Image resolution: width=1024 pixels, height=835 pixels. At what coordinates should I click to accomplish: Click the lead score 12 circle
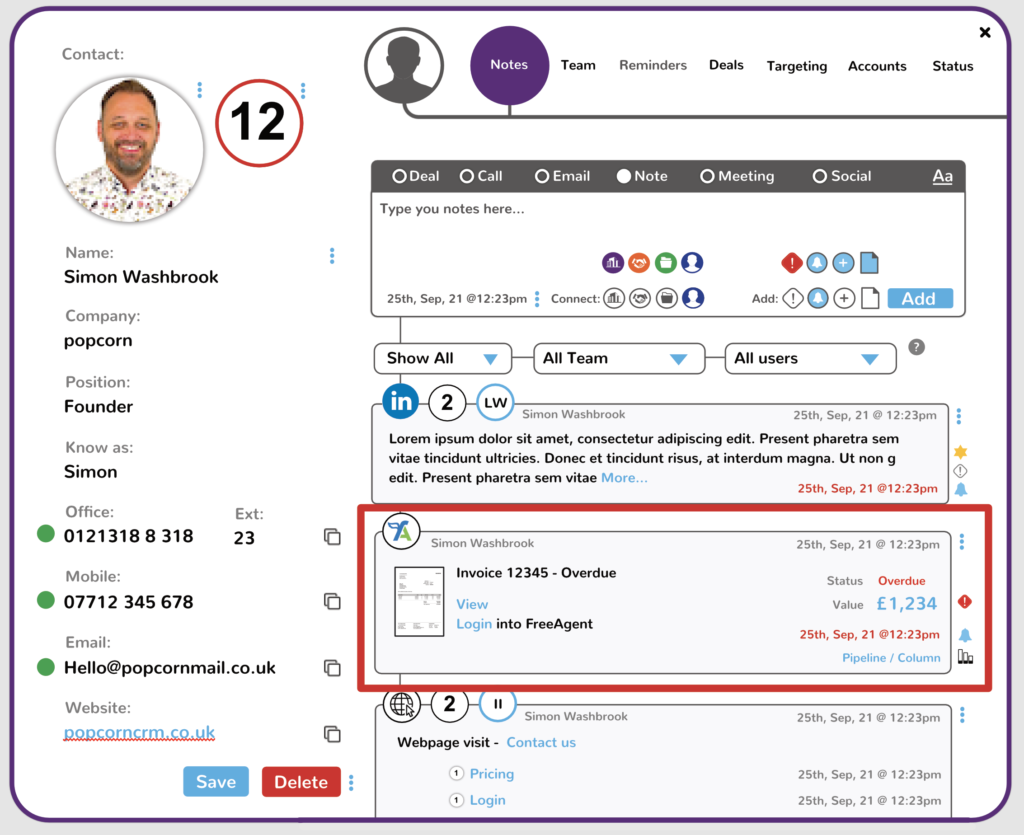click(x=259, y=123)
